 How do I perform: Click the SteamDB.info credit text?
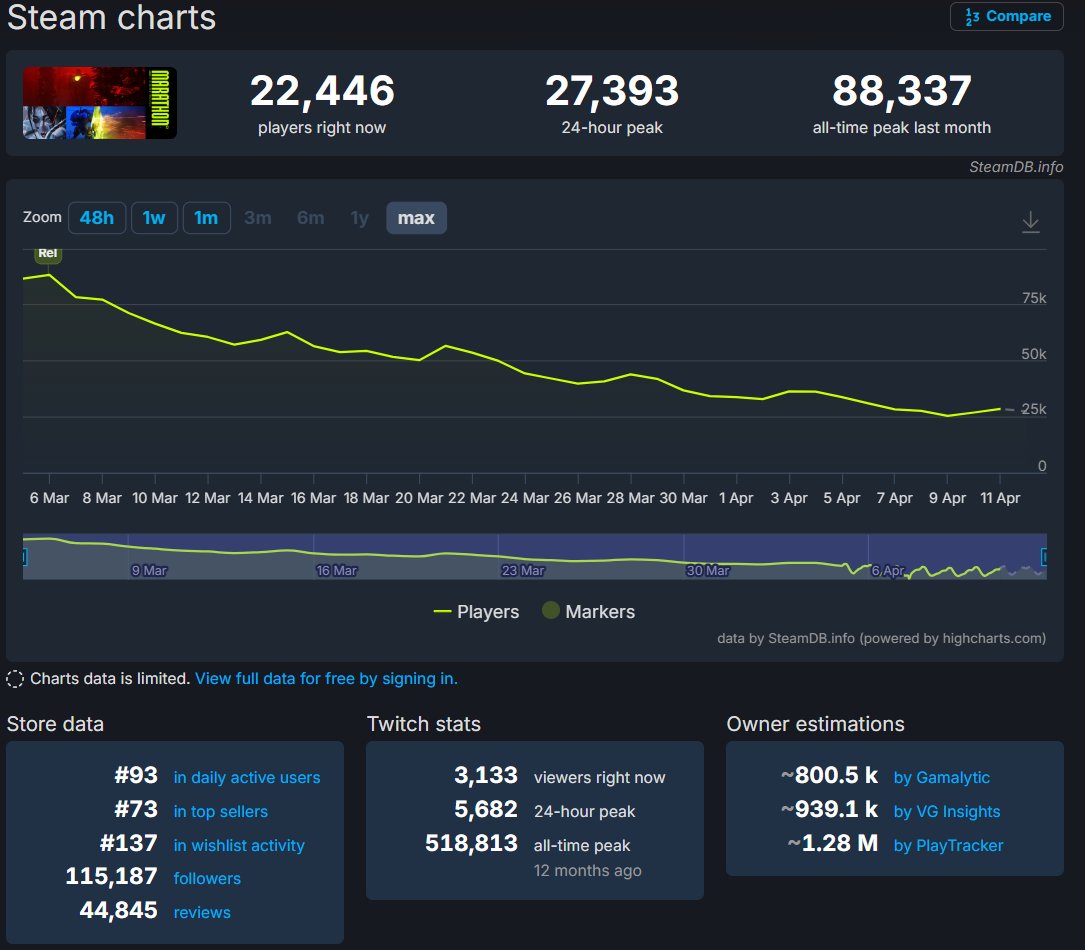(1016, 167)
